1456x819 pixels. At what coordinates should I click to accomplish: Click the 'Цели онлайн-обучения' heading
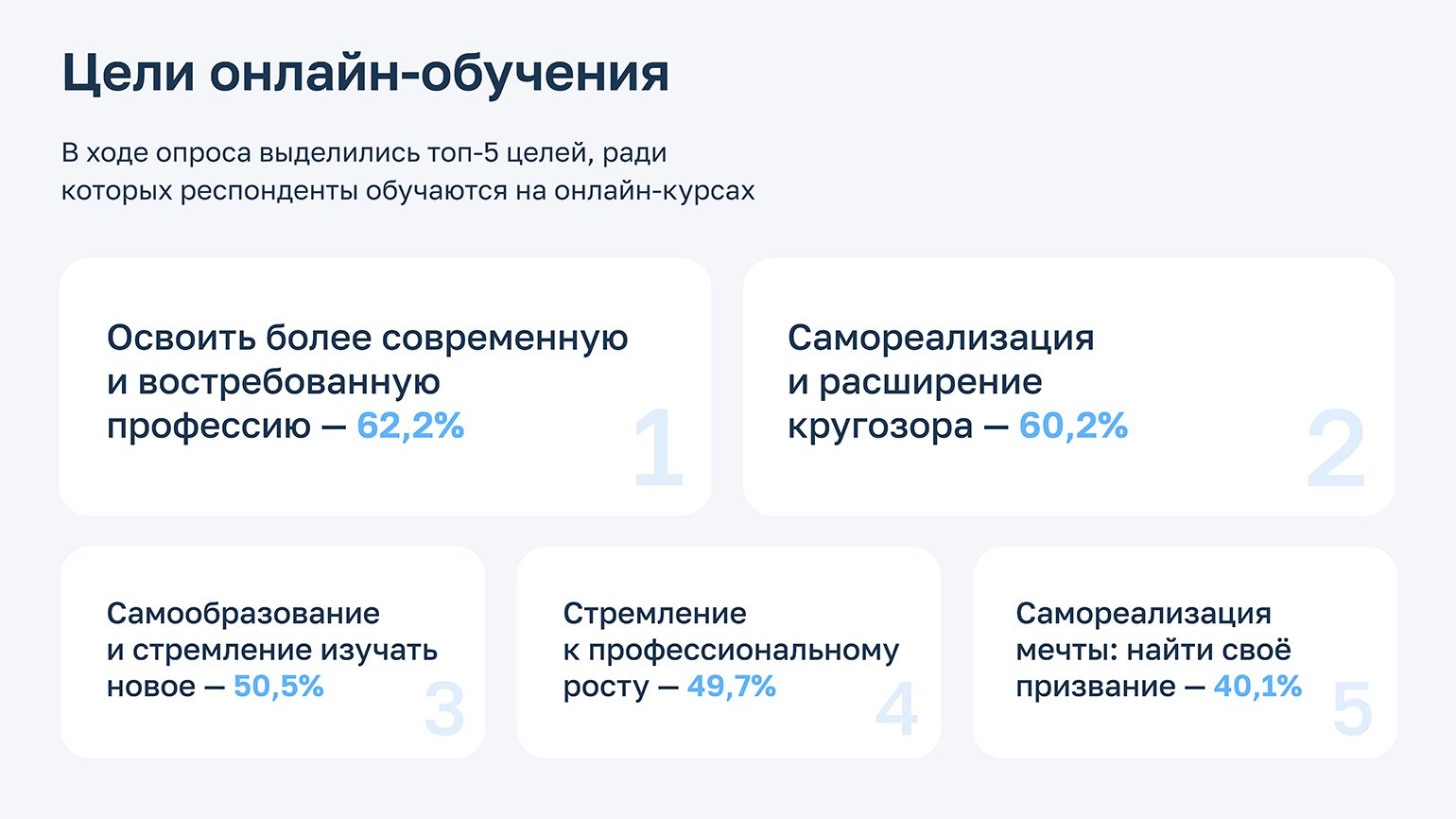(x=365, y=73)
